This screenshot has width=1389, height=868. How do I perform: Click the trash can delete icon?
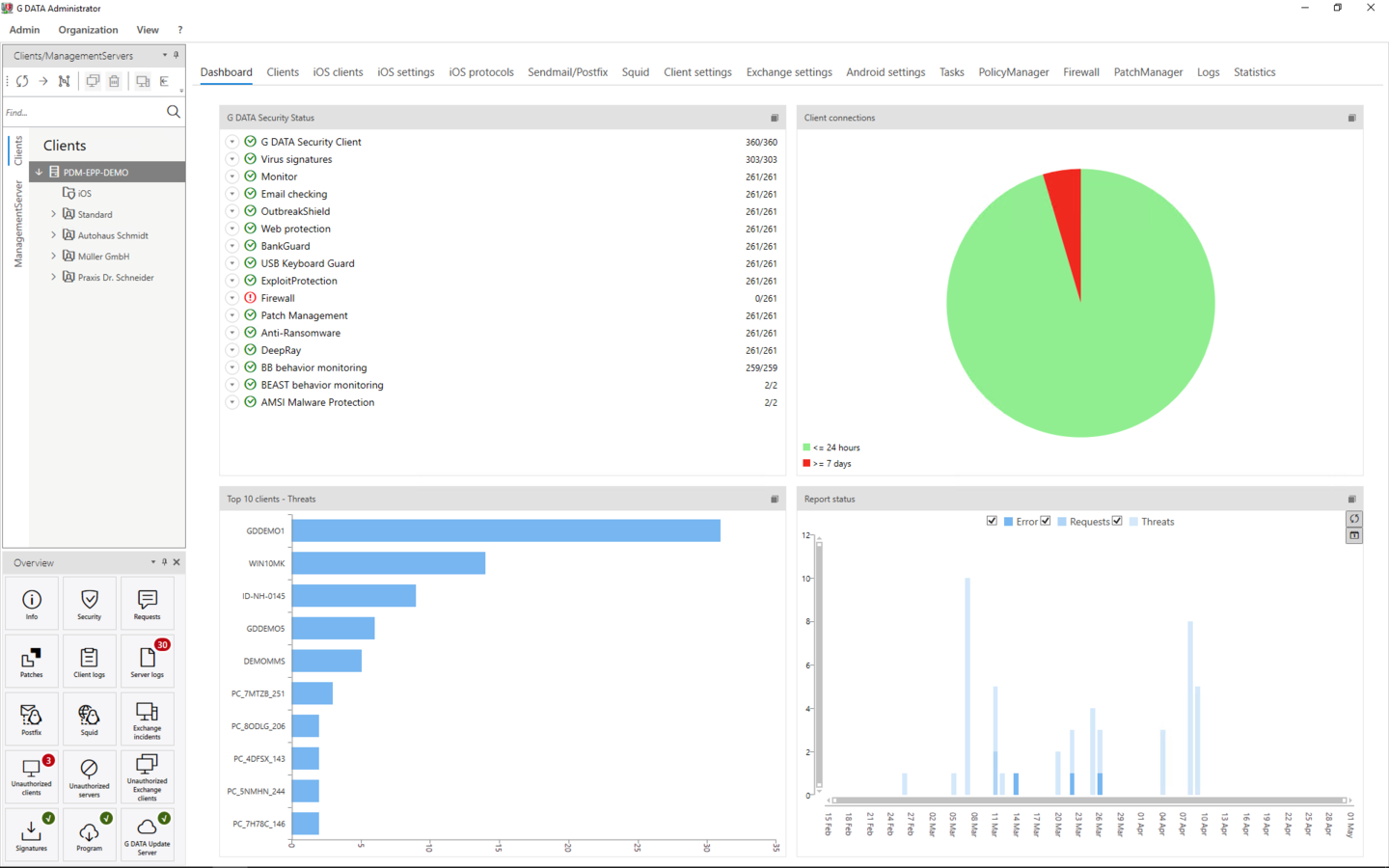coord(114,81)
